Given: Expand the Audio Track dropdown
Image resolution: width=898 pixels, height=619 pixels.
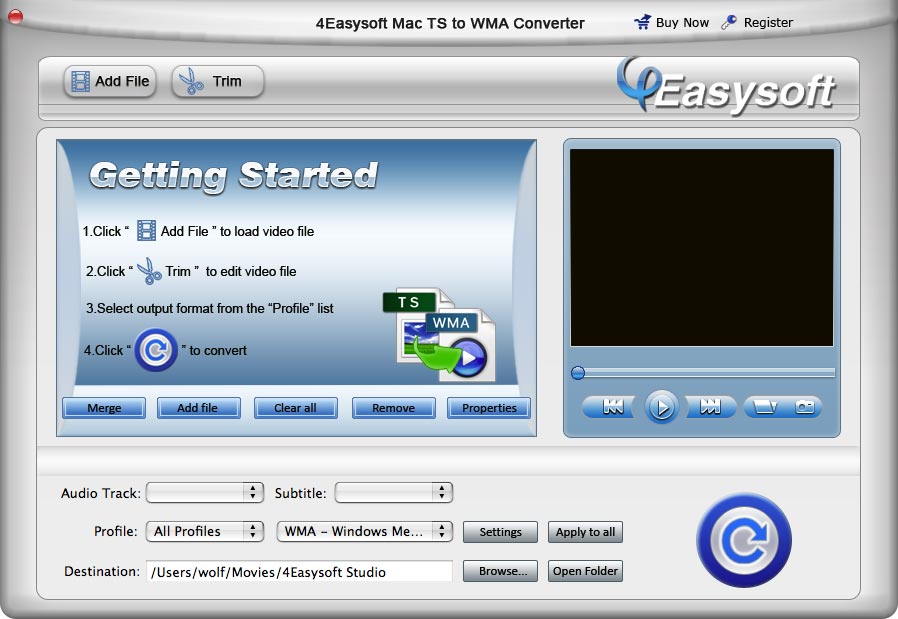Looking at the screenshot, I should [x=204, y=492].
